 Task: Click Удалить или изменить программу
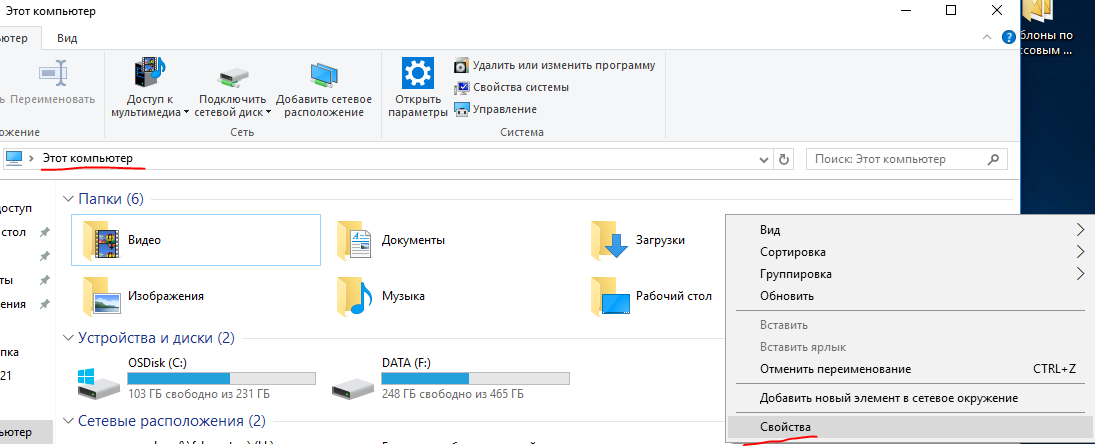tap(555, 66)
